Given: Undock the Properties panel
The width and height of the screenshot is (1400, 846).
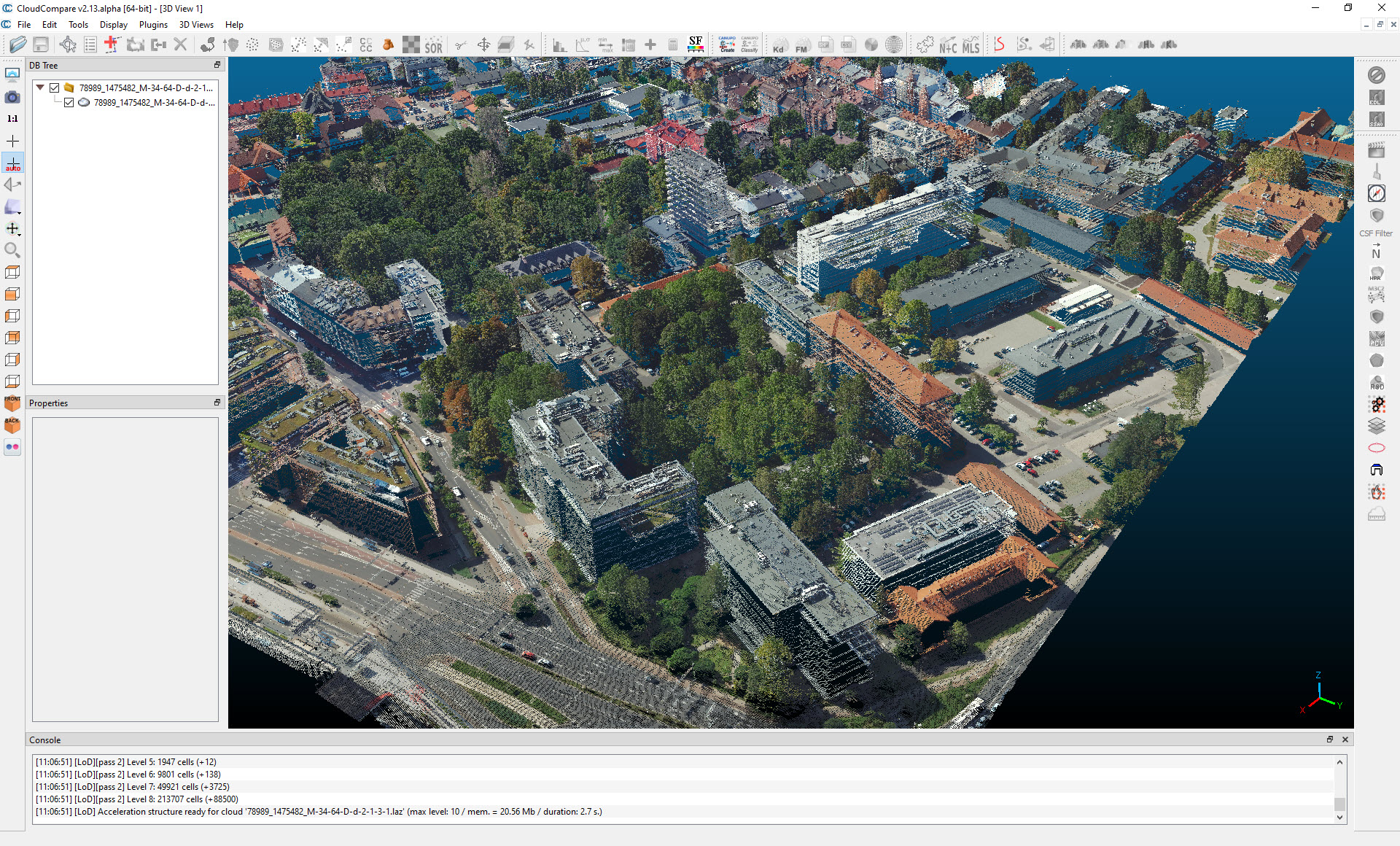Looking at the screenshot, I should 217,403.
